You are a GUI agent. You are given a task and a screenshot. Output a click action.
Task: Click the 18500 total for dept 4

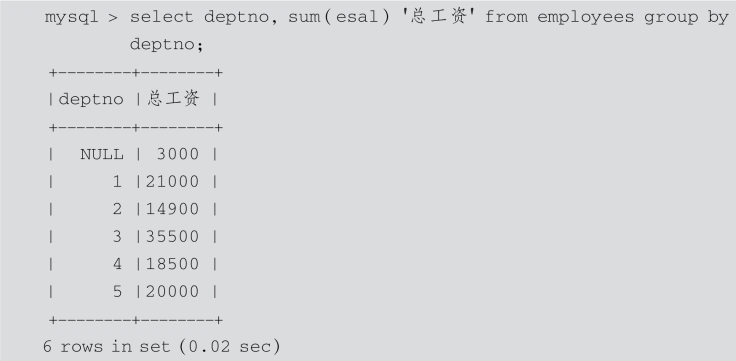[x=172, y=264]
